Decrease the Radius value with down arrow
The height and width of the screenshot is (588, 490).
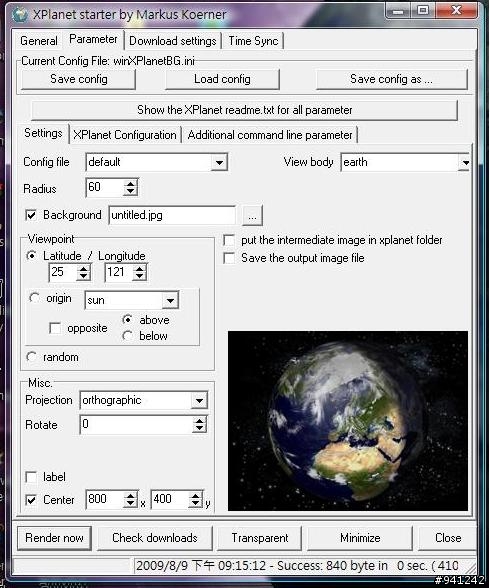(130, 191)
